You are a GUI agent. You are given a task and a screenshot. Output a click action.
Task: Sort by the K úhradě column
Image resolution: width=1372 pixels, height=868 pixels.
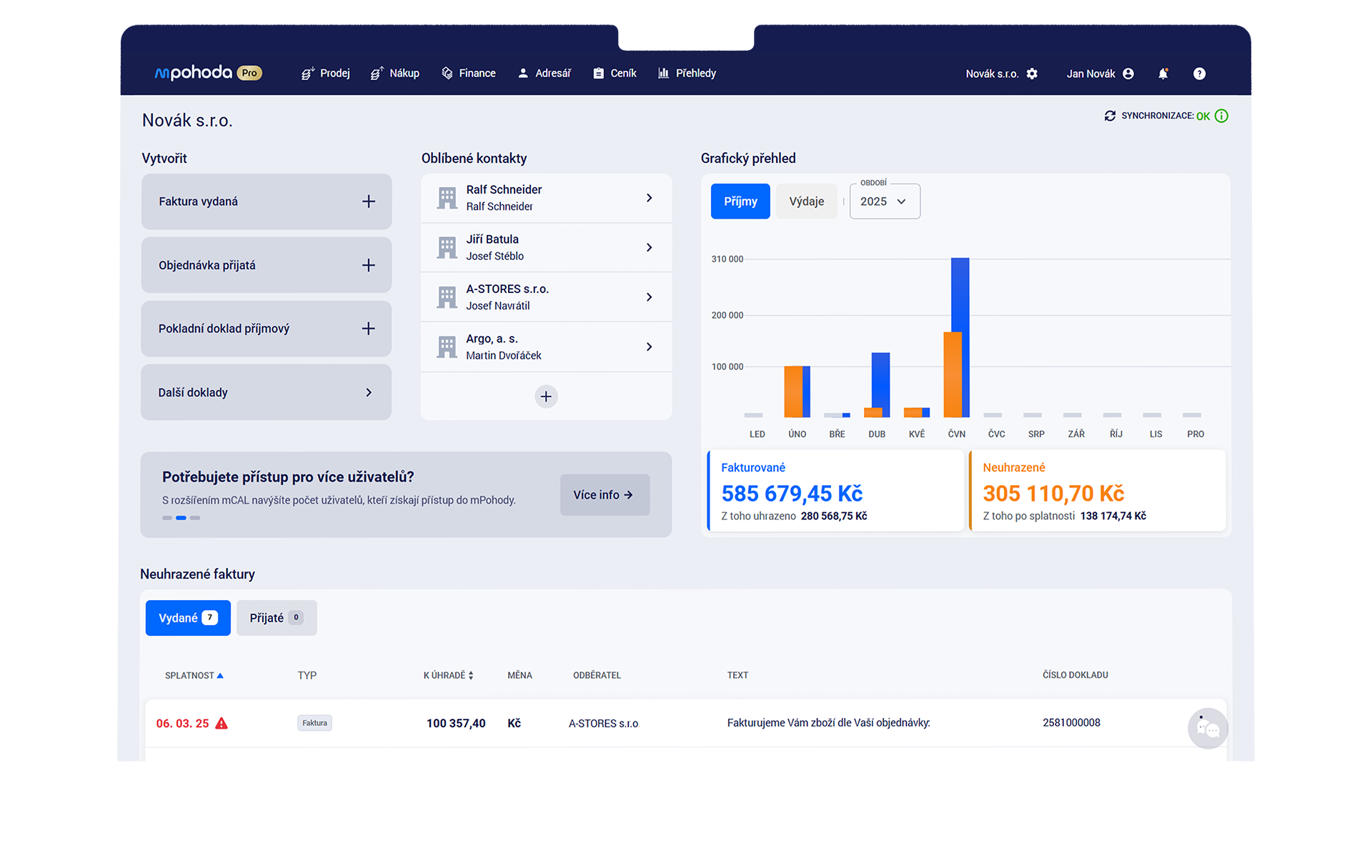448,675
